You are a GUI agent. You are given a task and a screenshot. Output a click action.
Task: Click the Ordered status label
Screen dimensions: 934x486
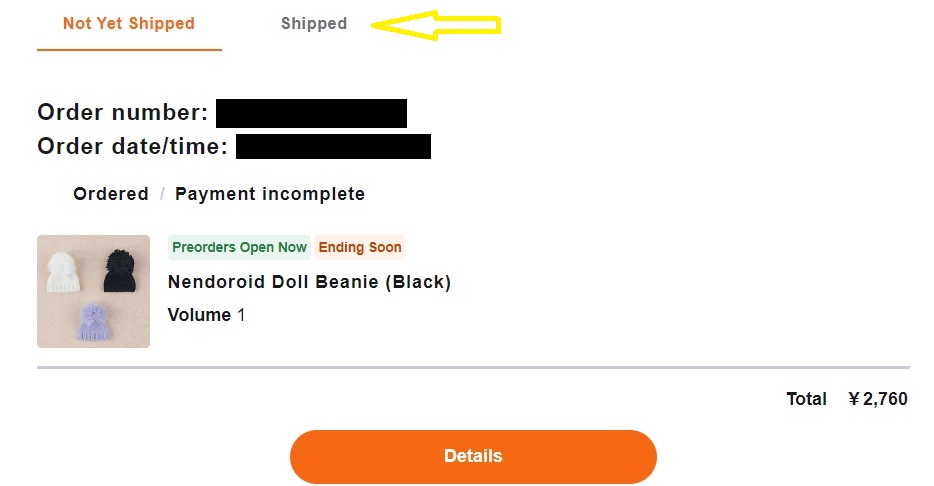(111, 194)
